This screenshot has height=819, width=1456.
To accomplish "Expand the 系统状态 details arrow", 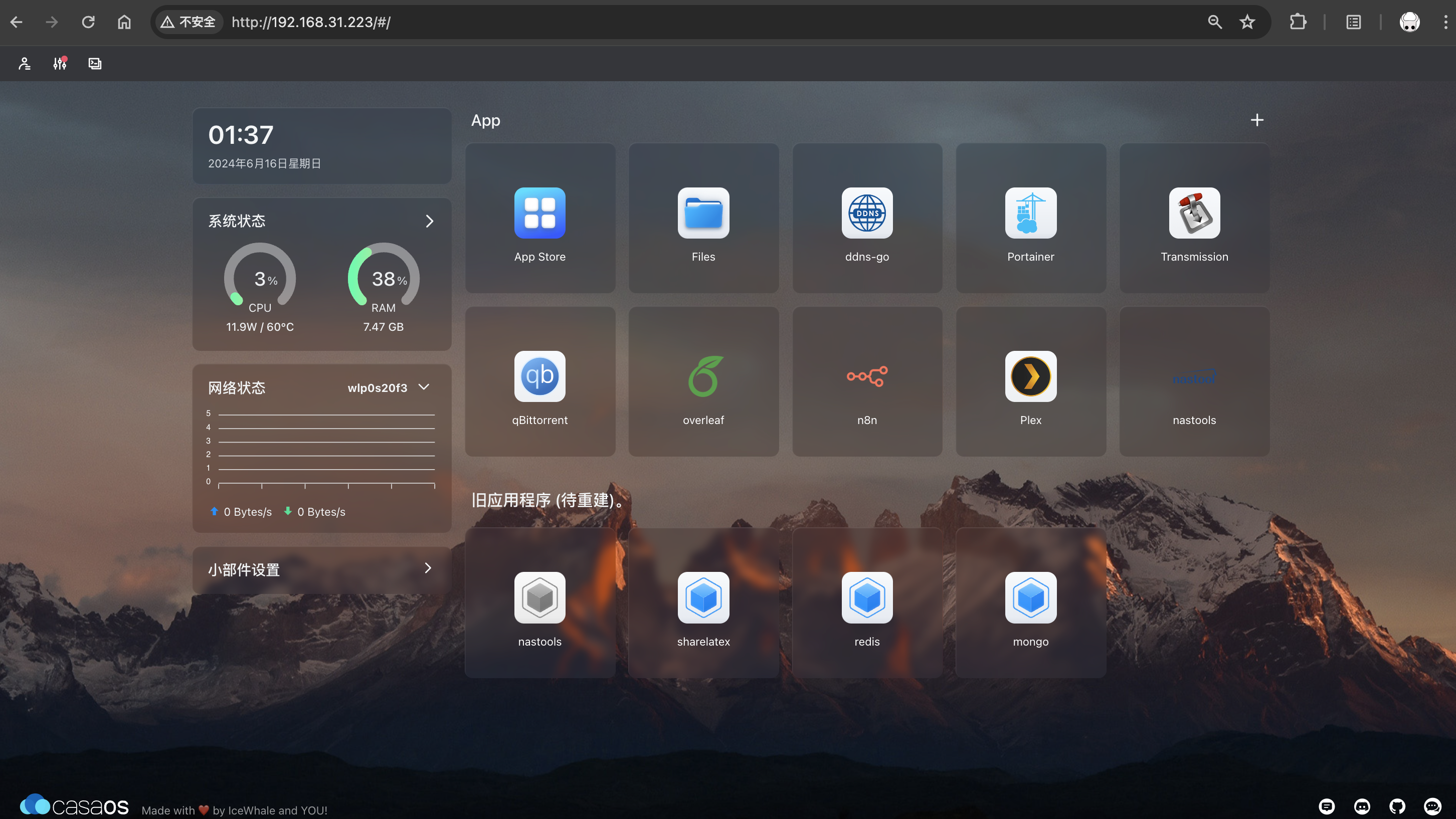I will [429, 221].
